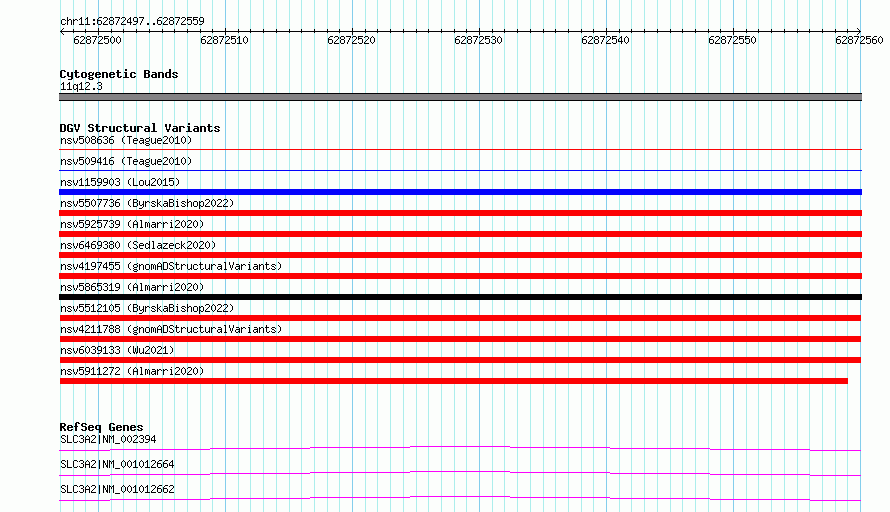Select ruler position 62872530
This screenshot has width=890, height=512.
tap(478, 40)
